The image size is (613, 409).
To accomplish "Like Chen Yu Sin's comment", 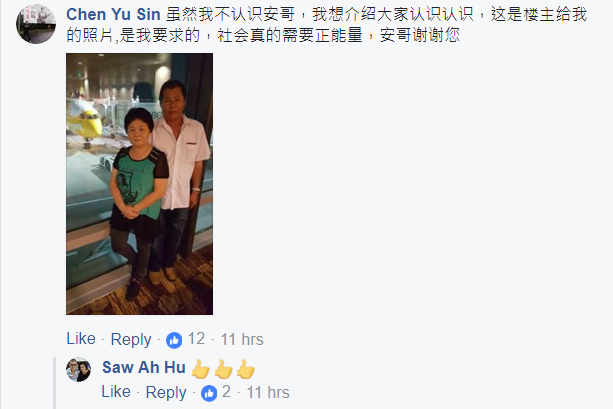I will (81, 339).
